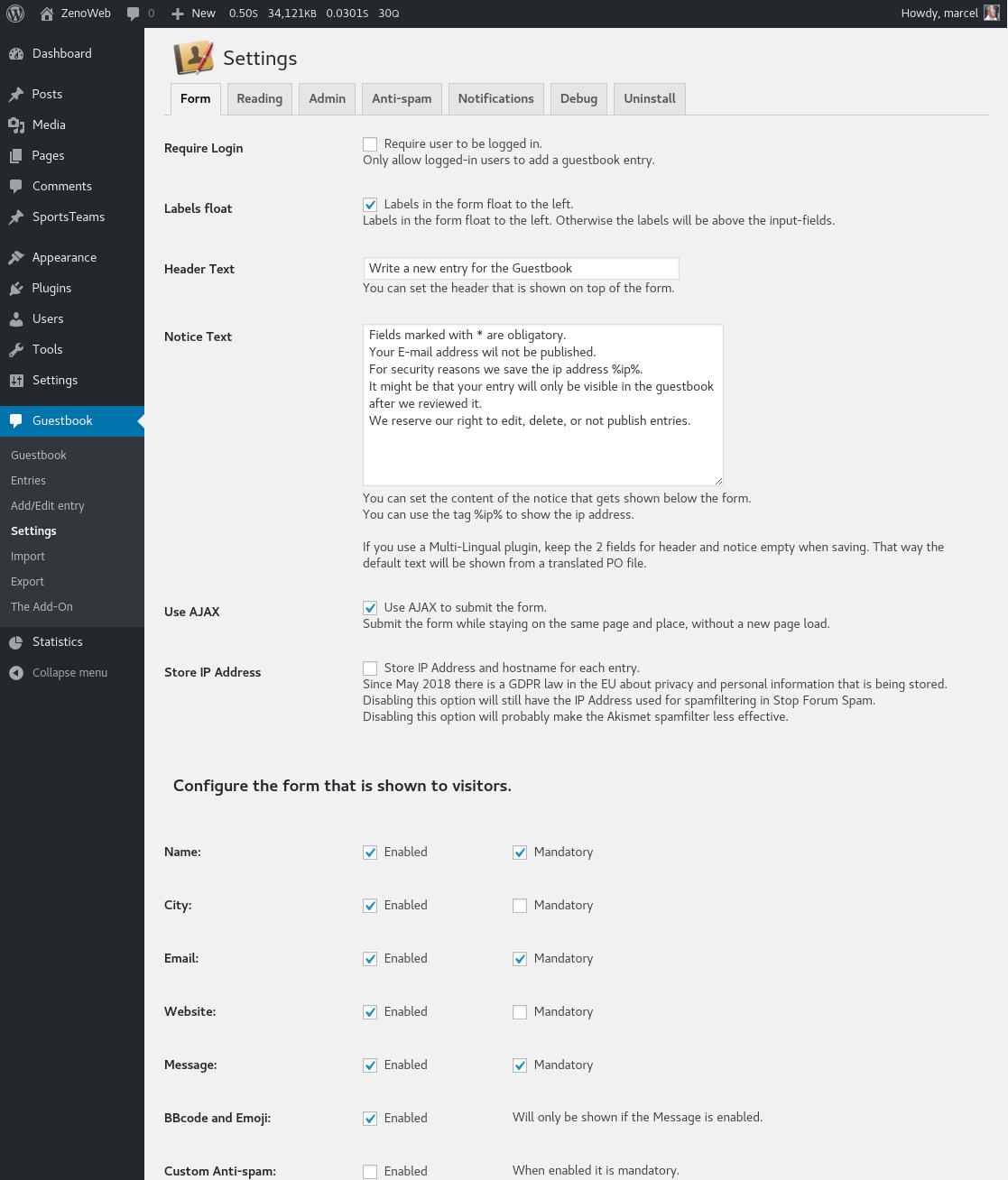Screen dimensions: 1008x1180
Task: Click the Statistics pie chart icon
Action: point(16,642)
